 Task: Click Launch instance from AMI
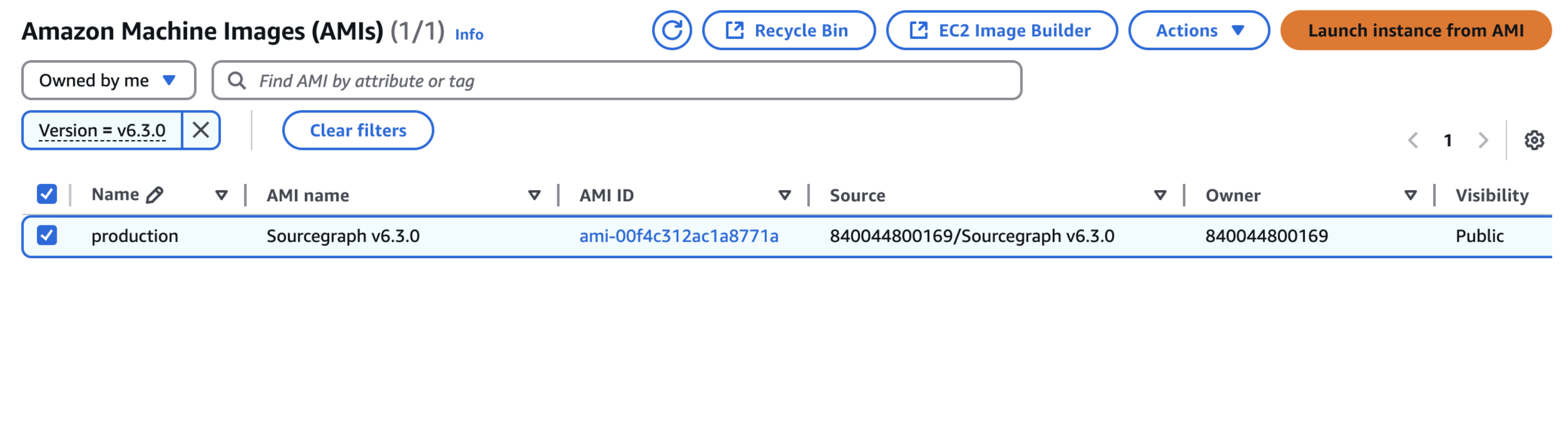(x=1417, y=31)
